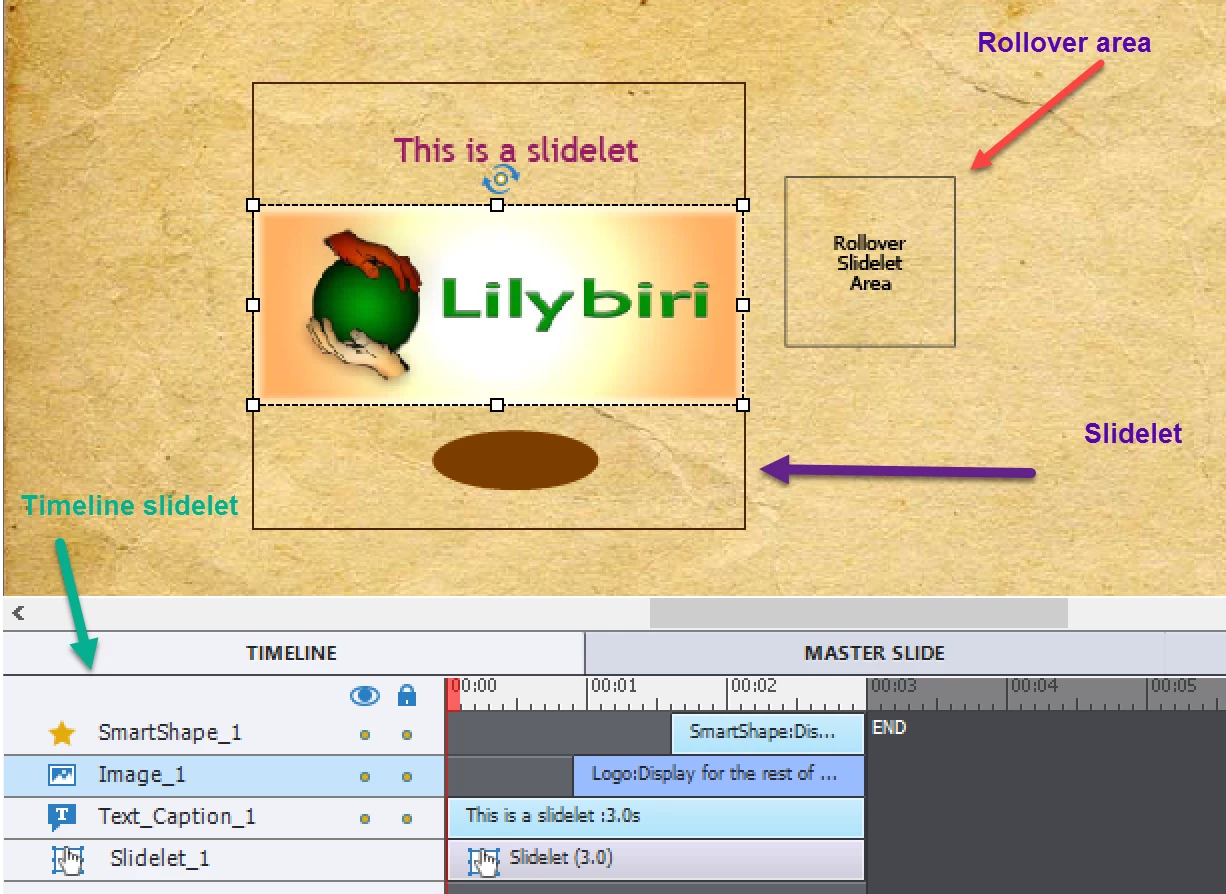
Task: Select the brown oval shape in the slidelet
Action: [x=515, y=460]
